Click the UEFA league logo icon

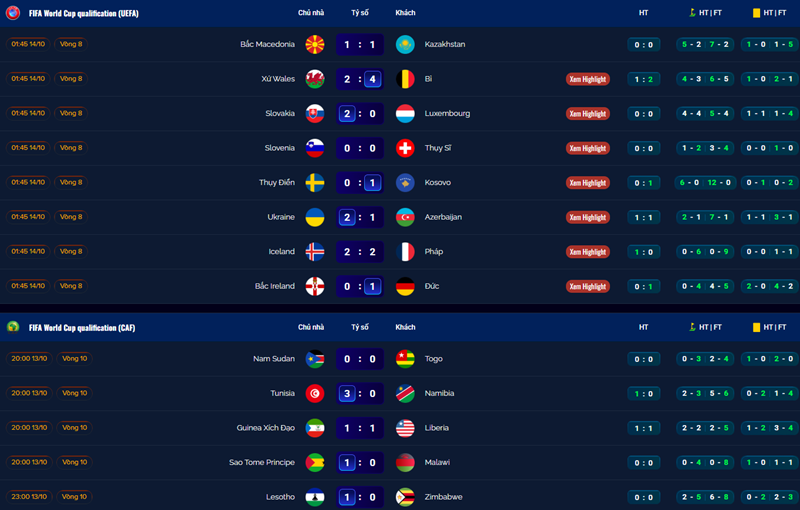[13, 13]
